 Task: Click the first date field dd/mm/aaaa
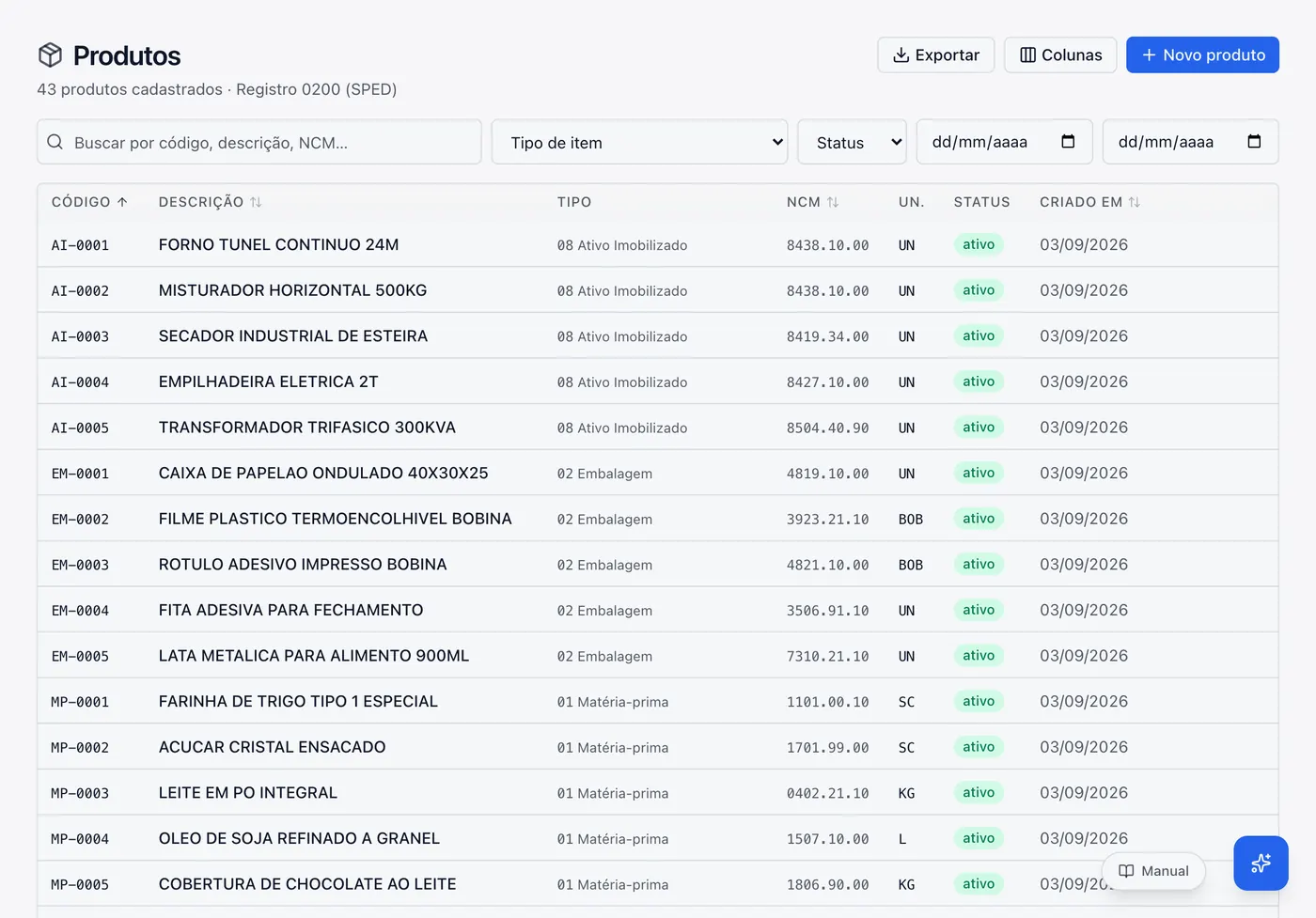point(1004,142)
